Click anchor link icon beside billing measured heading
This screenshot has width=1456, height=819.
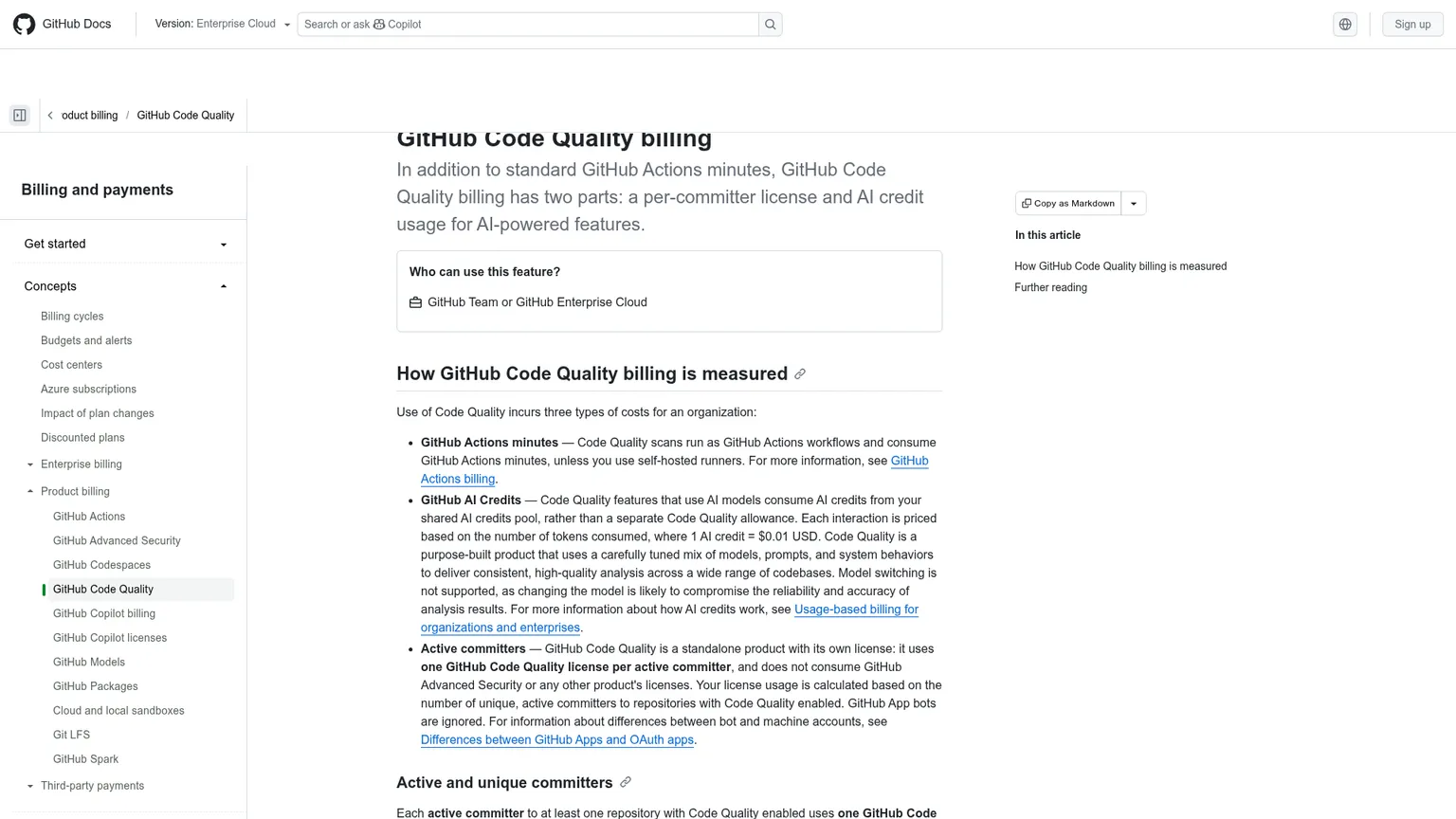800,374
